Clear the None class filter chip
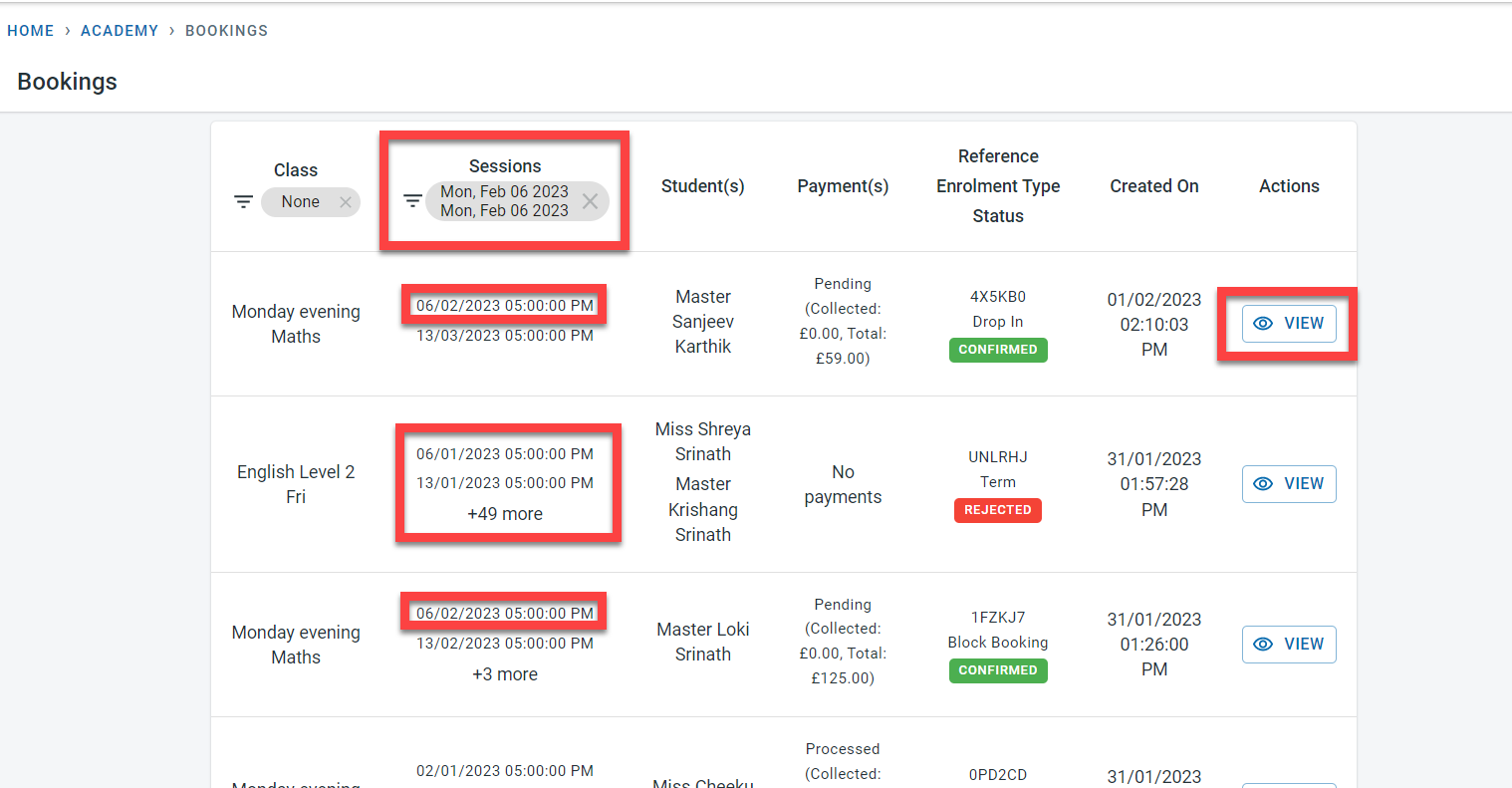The height and width of the screenshot is (788, 1512). click(x=345, y=202)
